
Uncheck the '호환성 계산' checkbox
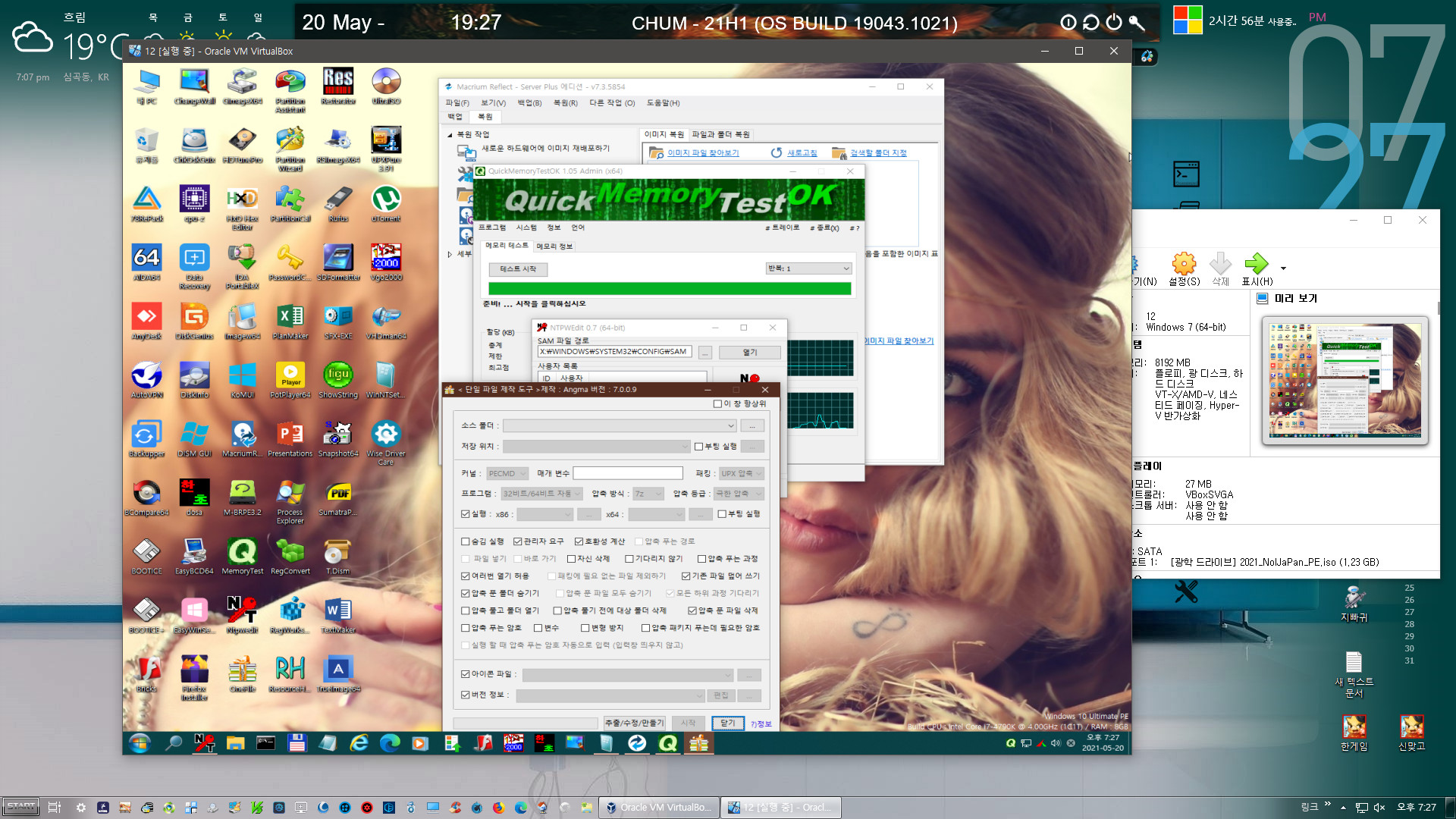click(x=579, y=541)
